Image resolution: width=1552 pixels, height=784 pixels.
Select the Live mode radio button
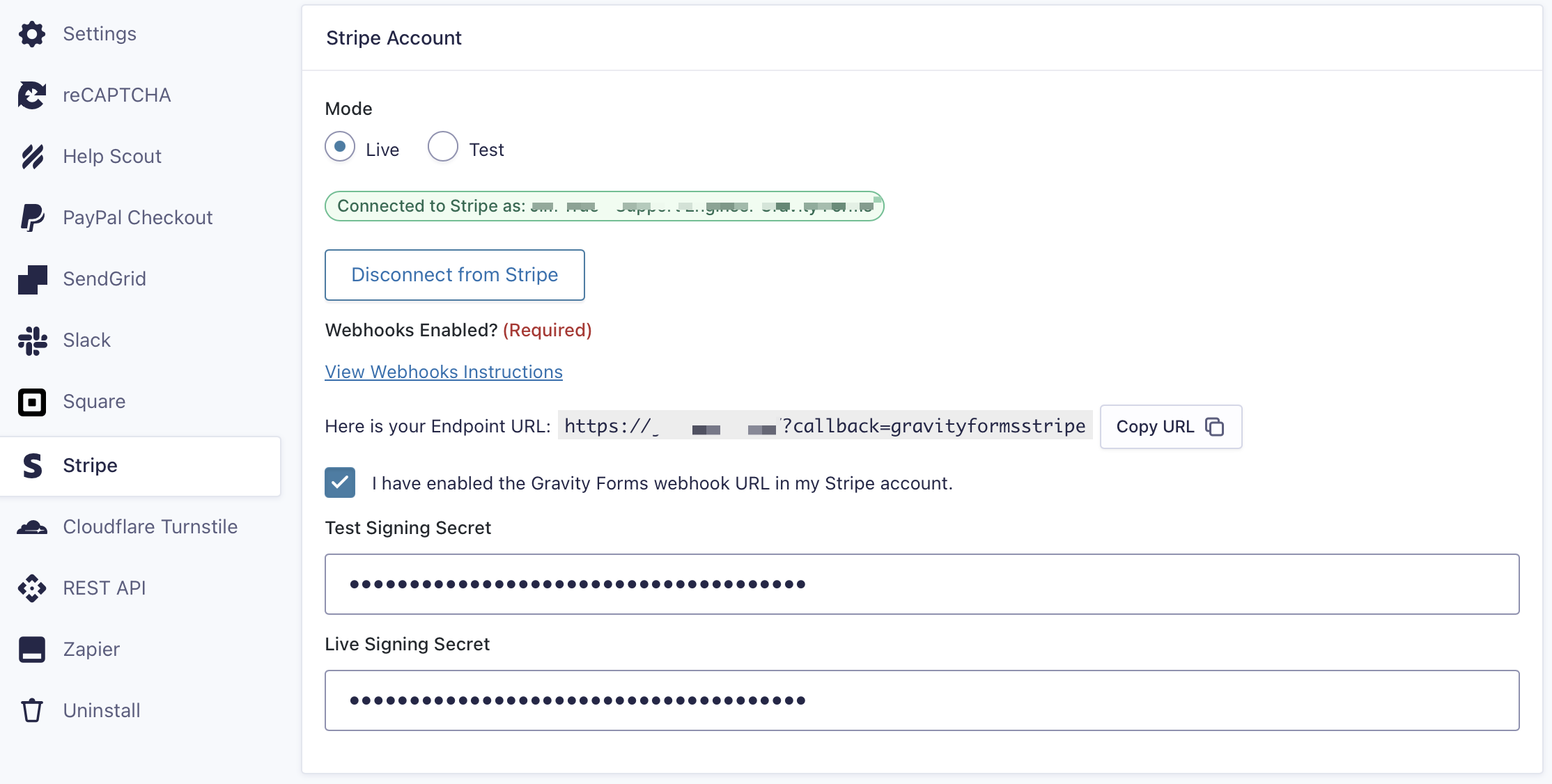click(x=340, y=146)
